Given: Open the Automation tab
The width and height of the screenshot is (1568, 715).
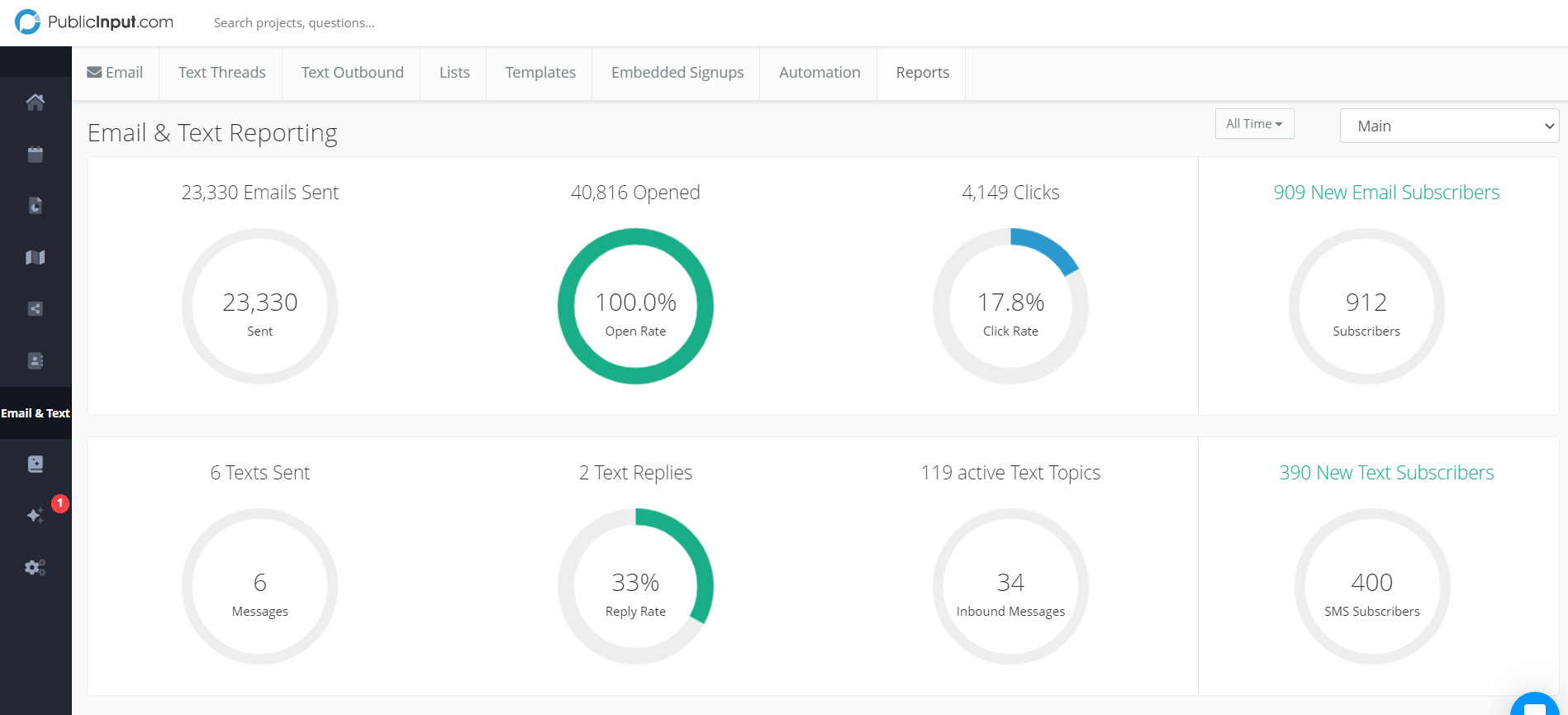Looking at the screenshot, I should [819, 73].
